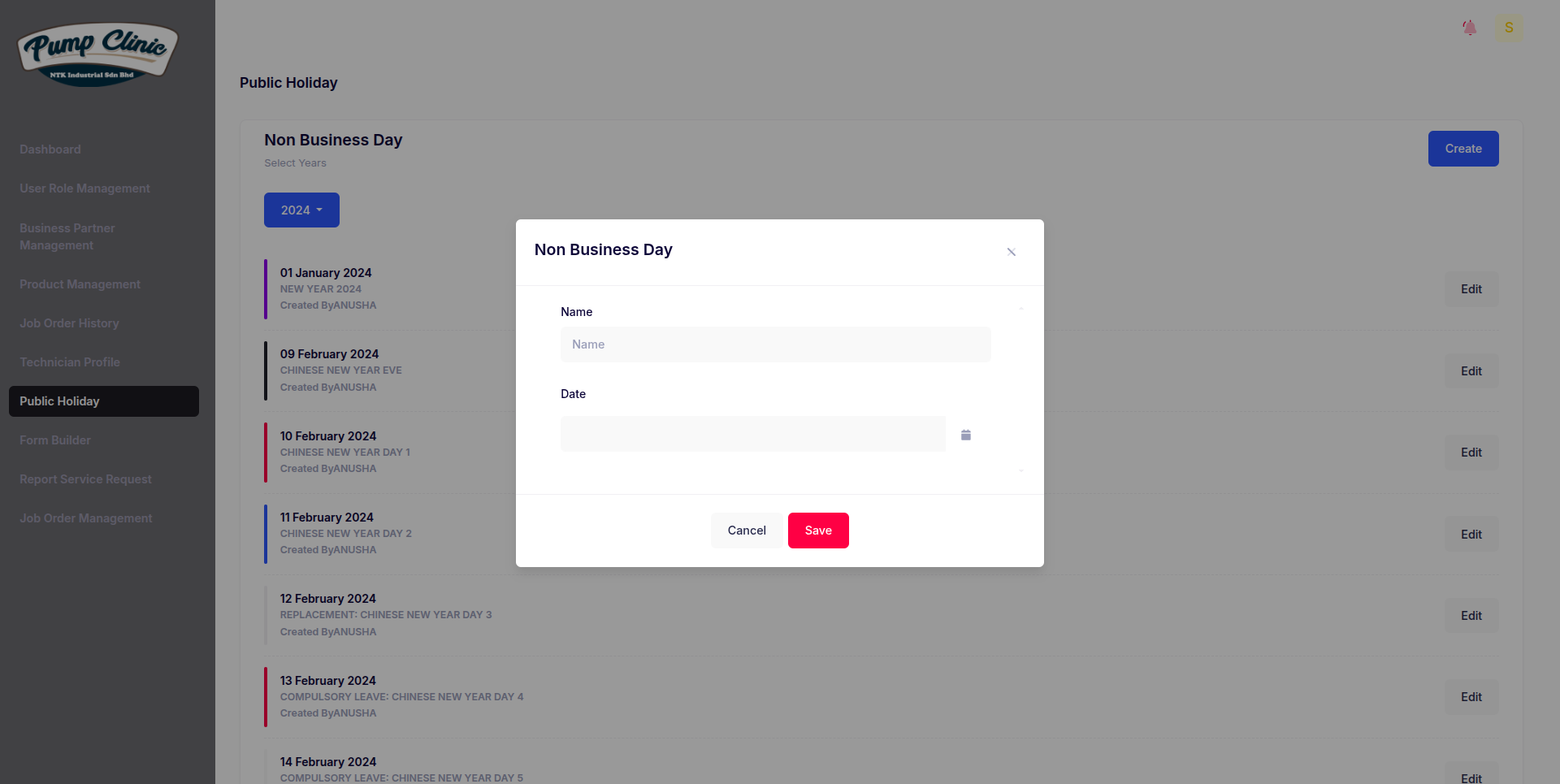The image size is (1560, 784).
Task: Click the Date input field
Action: pos(752,434)
